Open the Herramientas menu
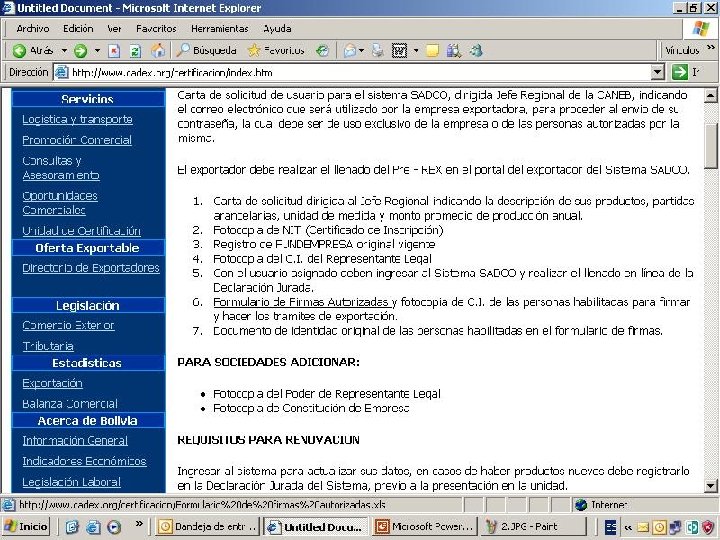 click(x=219, y=28)
